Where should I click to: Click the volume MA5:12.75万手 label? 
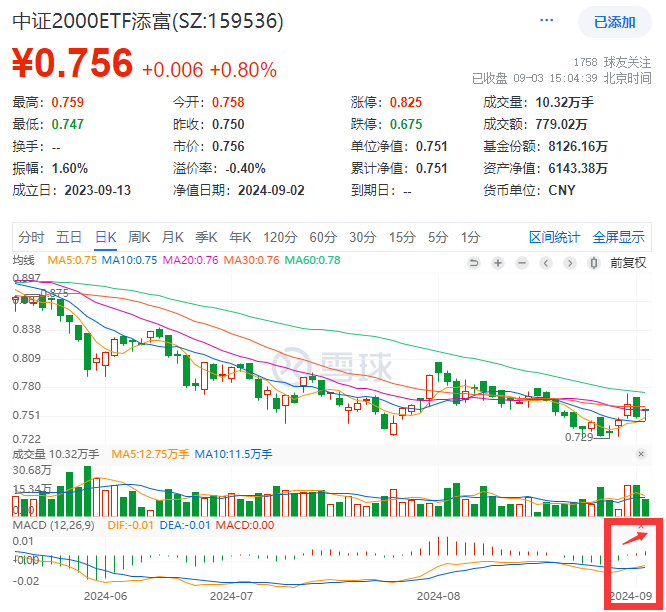[x=150, y=454]
